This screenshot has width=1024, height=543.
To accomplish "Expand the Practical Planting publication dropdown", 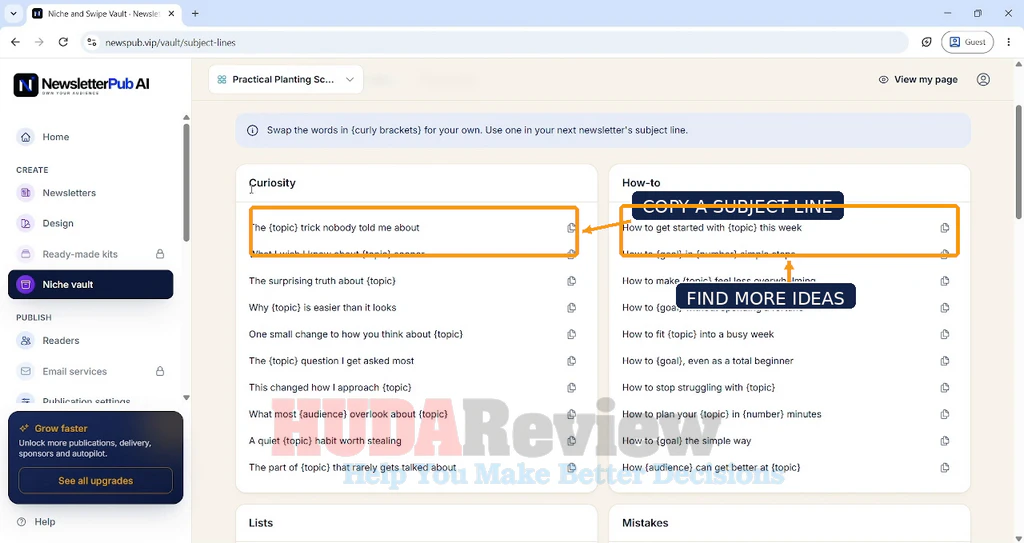I will (286, 80).
